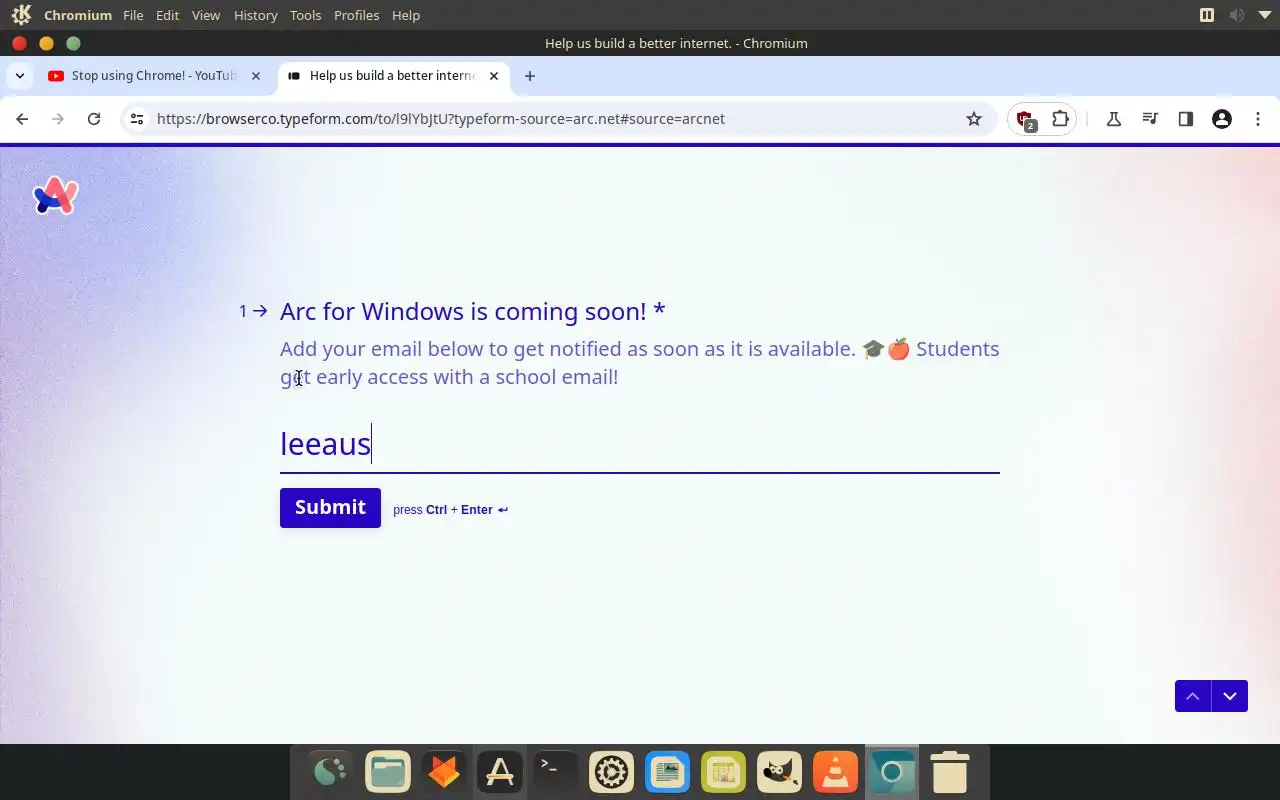Open the profile avatar menu
Viewport: 1280px width, 800px height.
coord(1222,119)
